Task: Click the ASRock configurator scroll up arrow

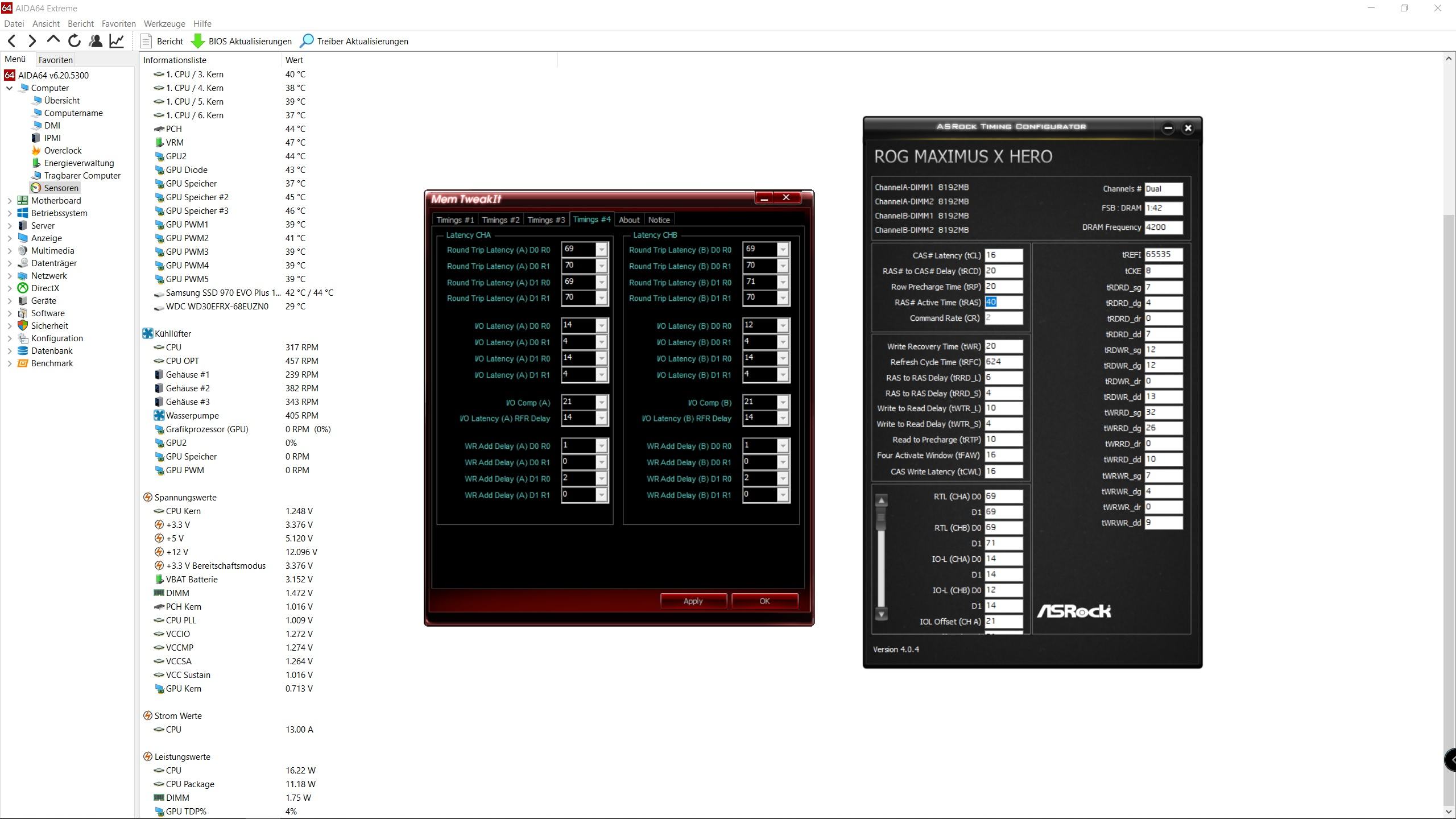Action: pos(882,500)
